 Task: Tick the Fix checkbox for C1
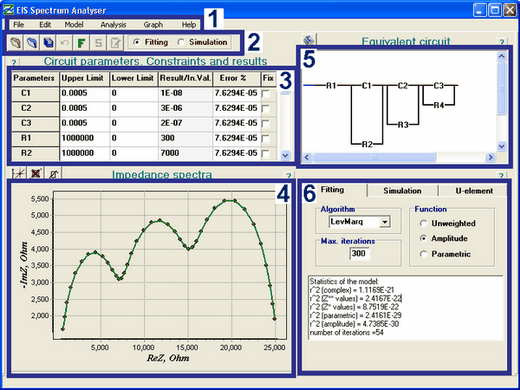266,94
